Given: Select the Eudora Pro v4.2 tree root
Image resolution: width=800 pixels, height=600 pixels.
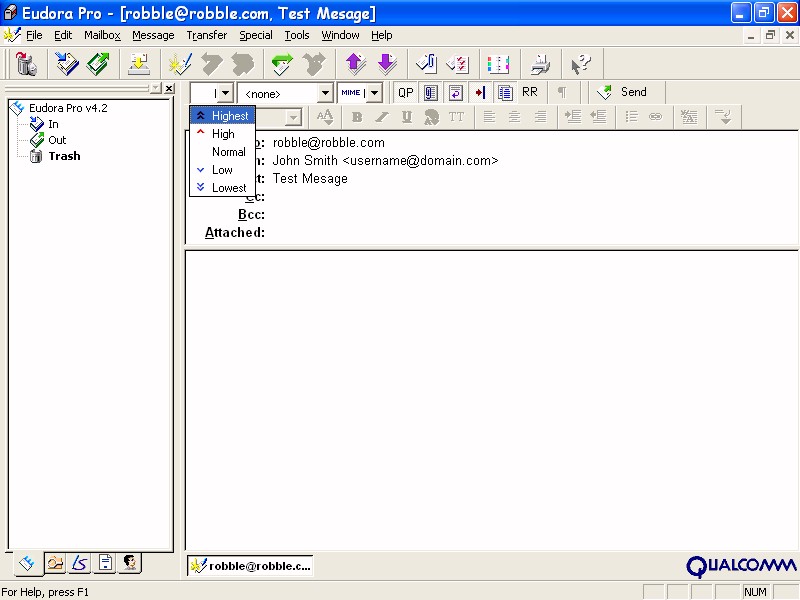Looking at the screenshot, I should (x=68, y=108).
